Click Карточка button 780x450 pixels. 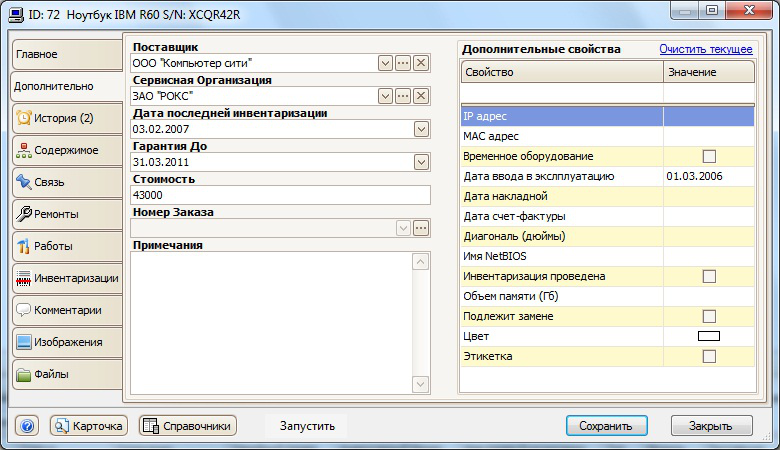89,426
